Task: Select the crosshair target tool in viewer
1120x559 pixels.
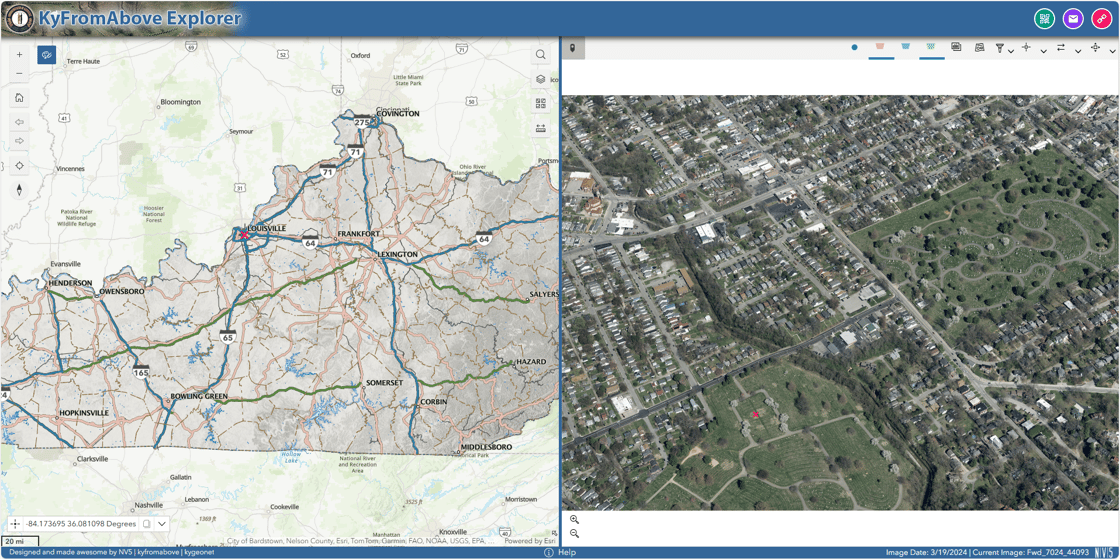Action: pos(1026,47)
